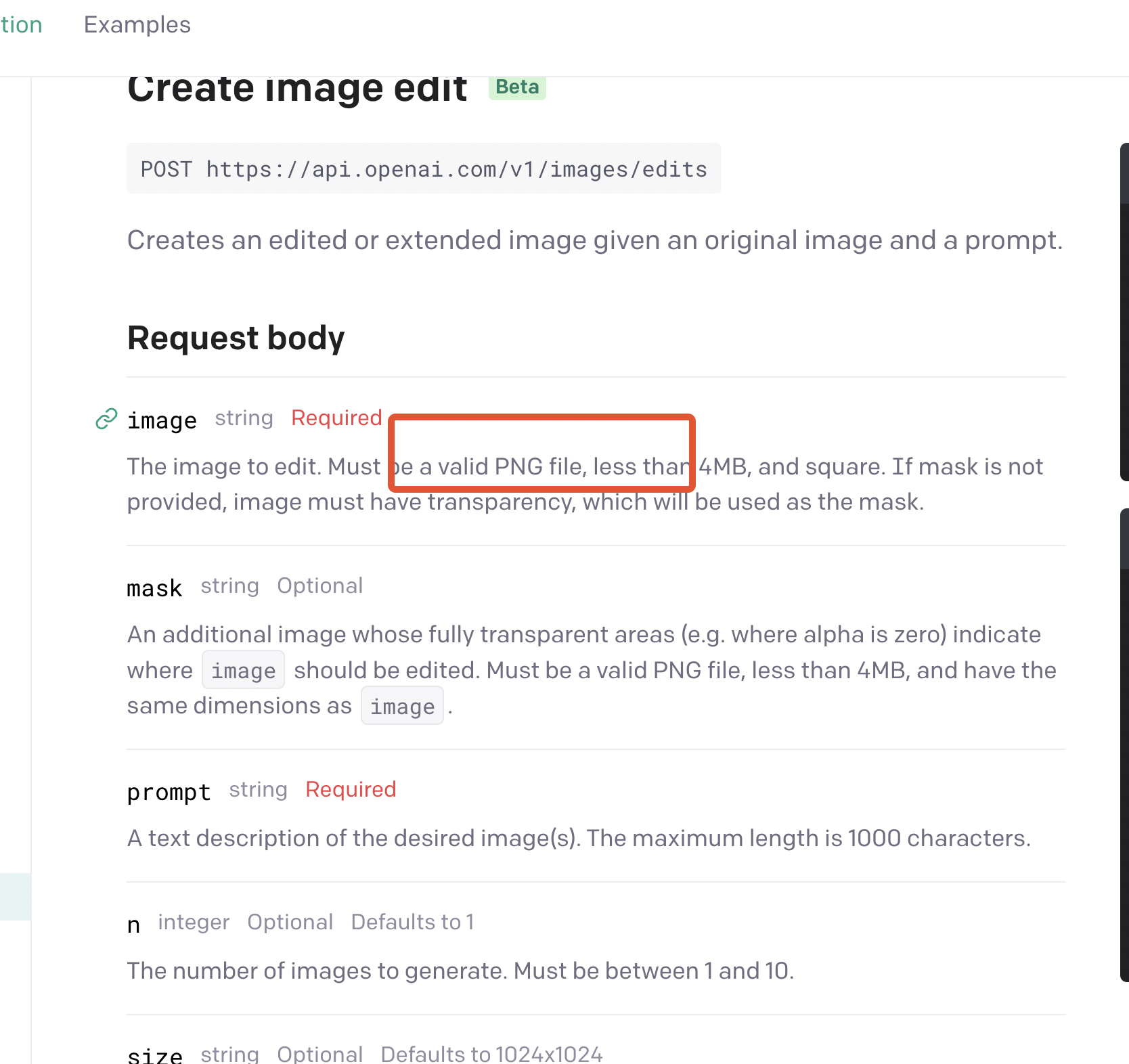Select the prompt parameter name
This screenshot has width=1129, height=1064.
click(x=169, y=791)
